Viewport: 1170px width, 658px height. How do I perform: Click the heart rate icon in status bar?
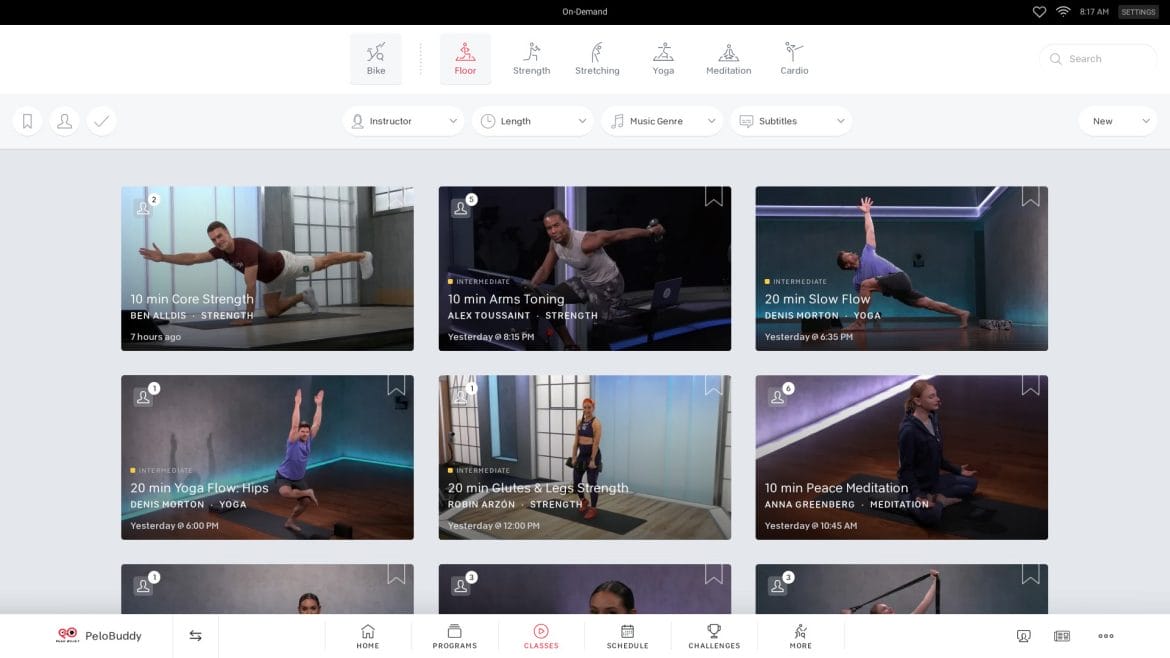[x=1039, y=12]
